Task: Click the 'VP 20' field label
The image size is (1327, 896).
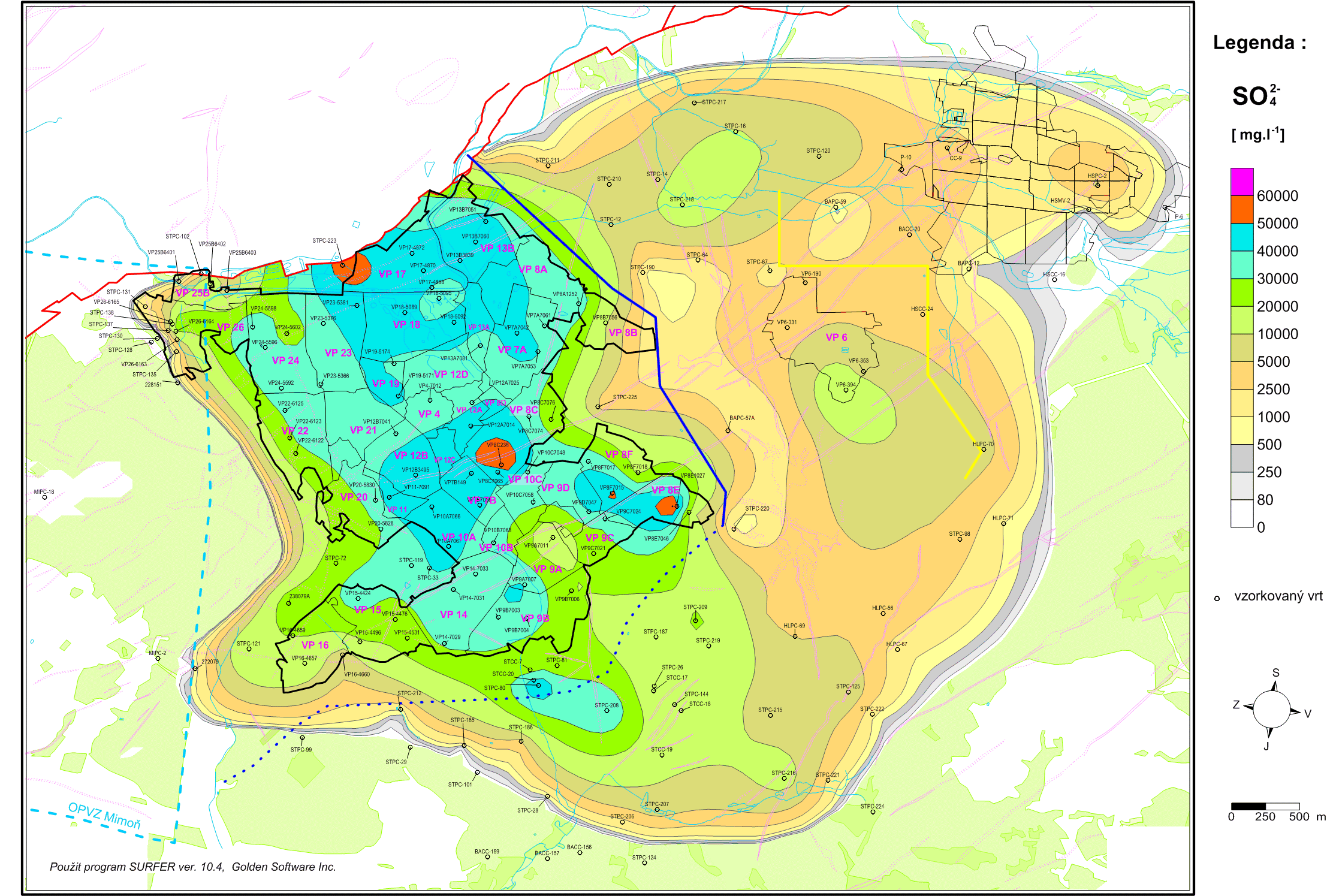Action: coord(354,497)
